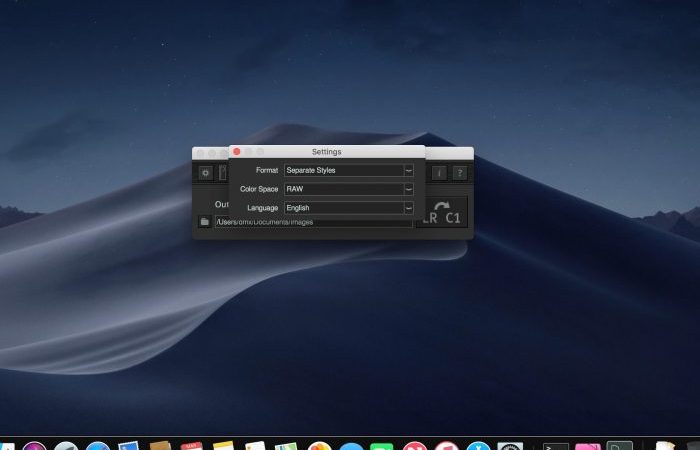Browse output folder with folder icon
700x450 pixels.
point(204,221)
